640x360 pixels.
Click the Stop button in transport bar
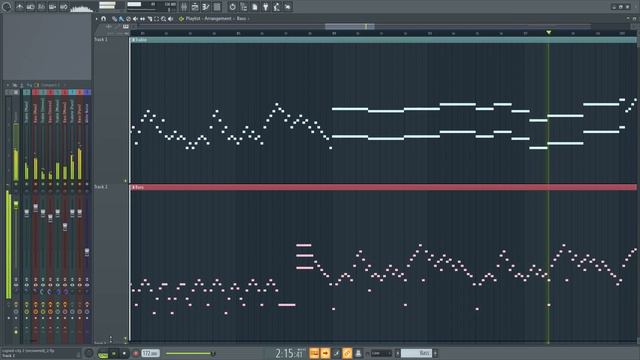pyautogui.click(x=124, y=353)
